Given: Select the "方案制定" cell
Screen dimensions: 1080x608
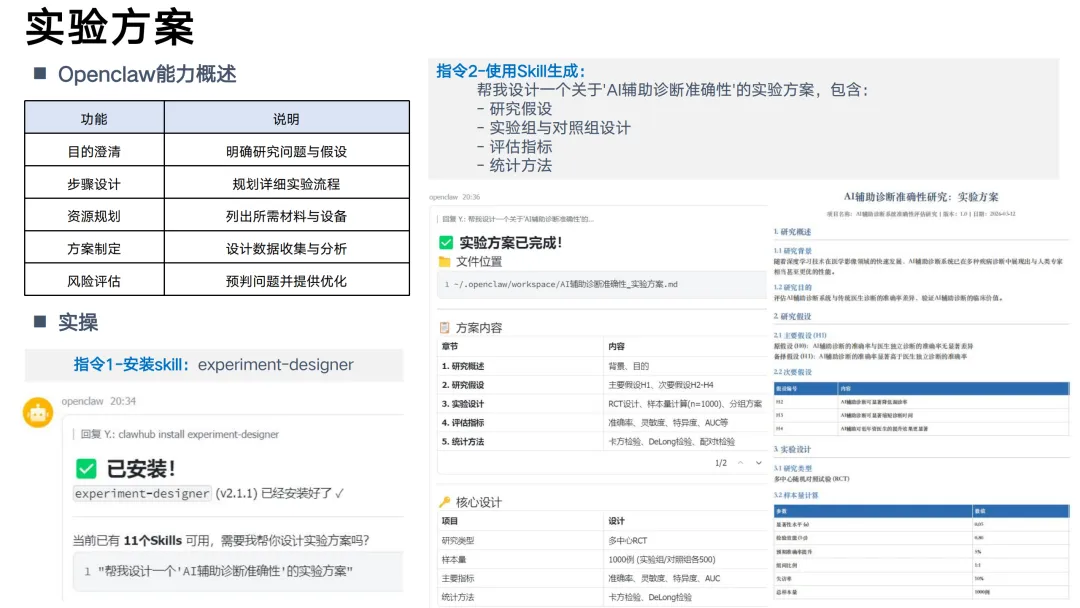Looking at the screenshot, I should (x=94, y=248).
